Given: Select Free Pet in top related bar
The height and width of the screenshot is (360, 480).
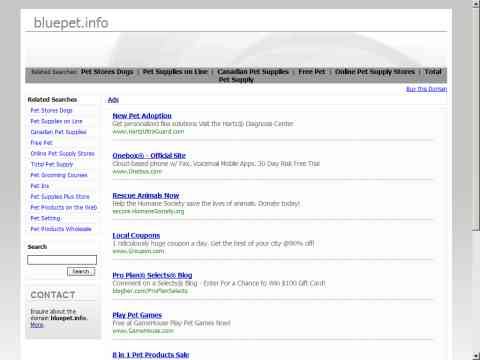Looking at the screenshot, I should point(312,72).
